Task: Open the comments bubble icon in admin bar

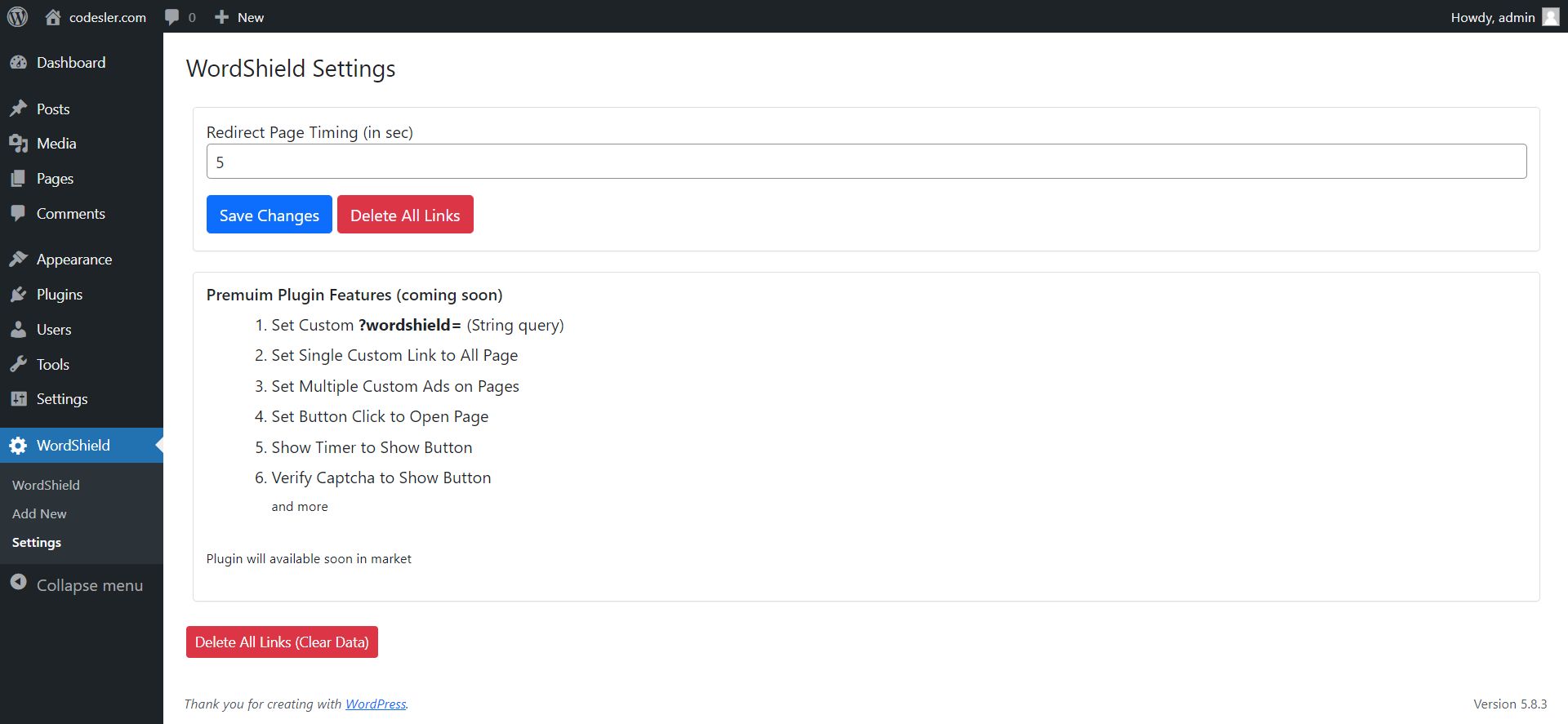Action: (x=171, y=17)
